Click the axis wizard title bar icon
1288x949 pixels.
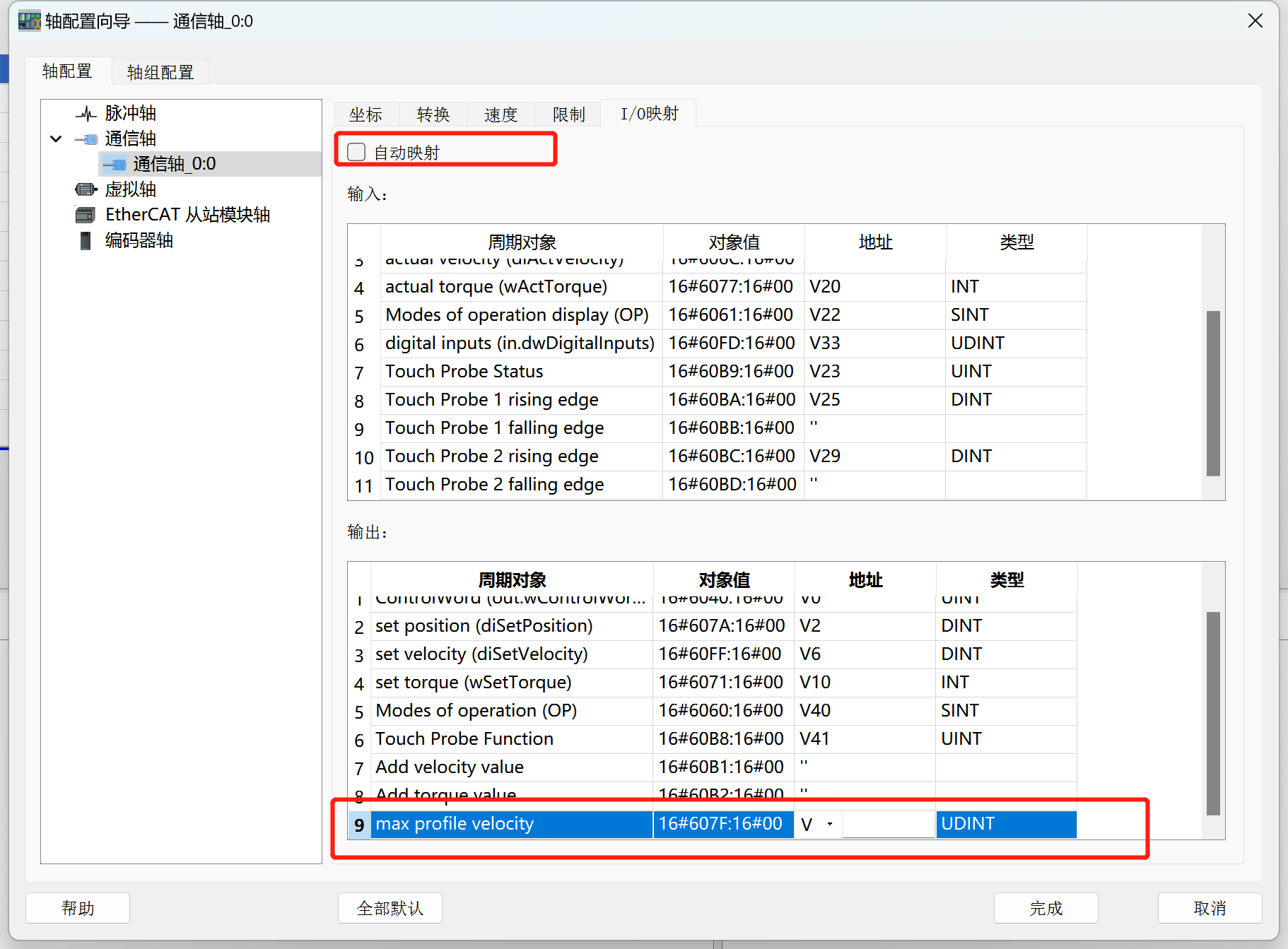coord(29,21)
